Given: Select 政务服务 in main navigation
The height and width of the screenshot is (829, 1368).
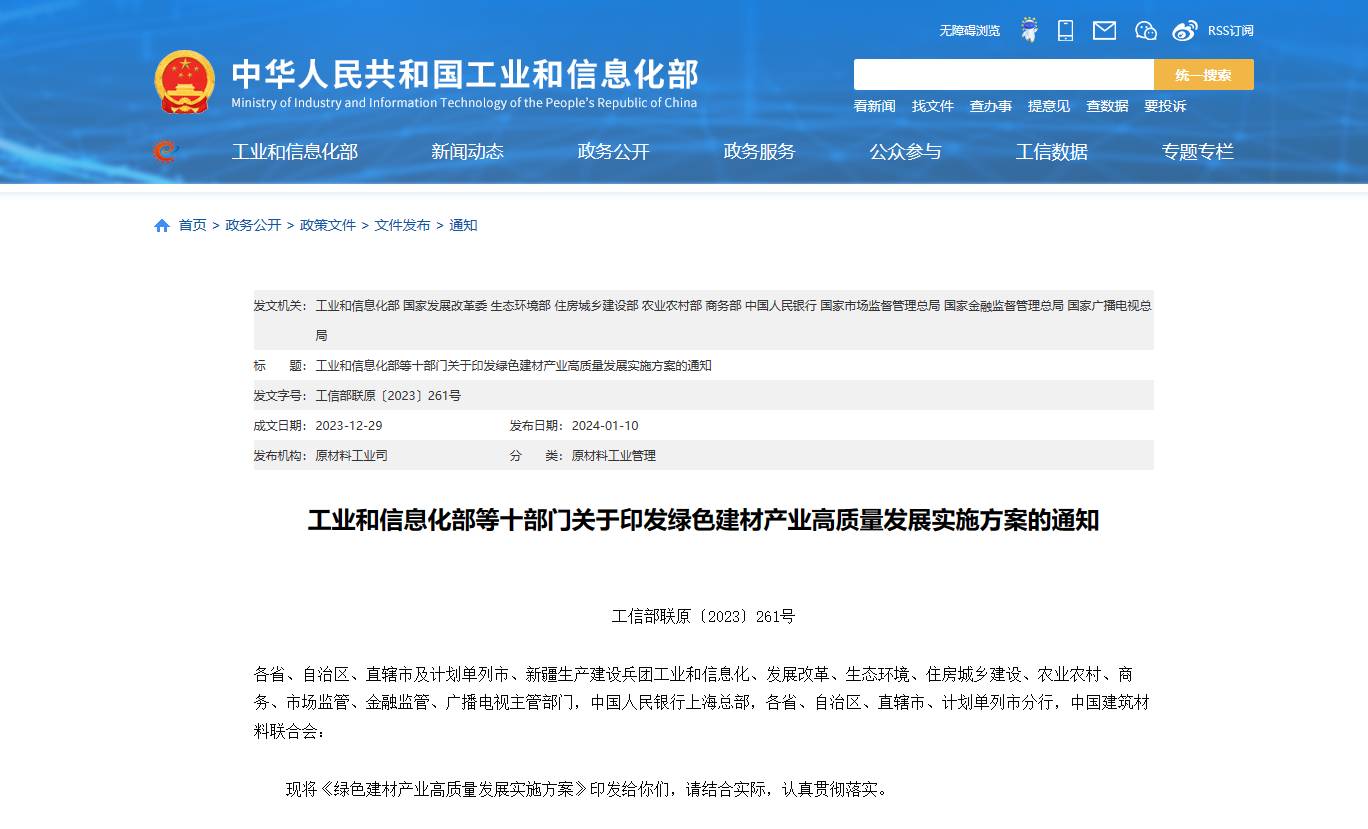Looking at the screenshot, I should point(759,152).
